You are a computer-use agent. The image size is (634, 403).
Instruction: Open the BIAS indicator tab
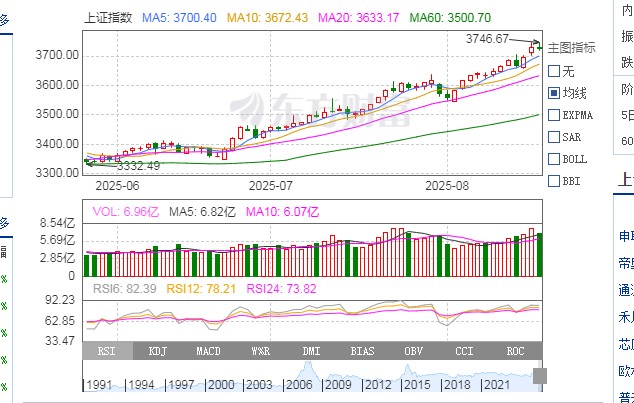362,351
